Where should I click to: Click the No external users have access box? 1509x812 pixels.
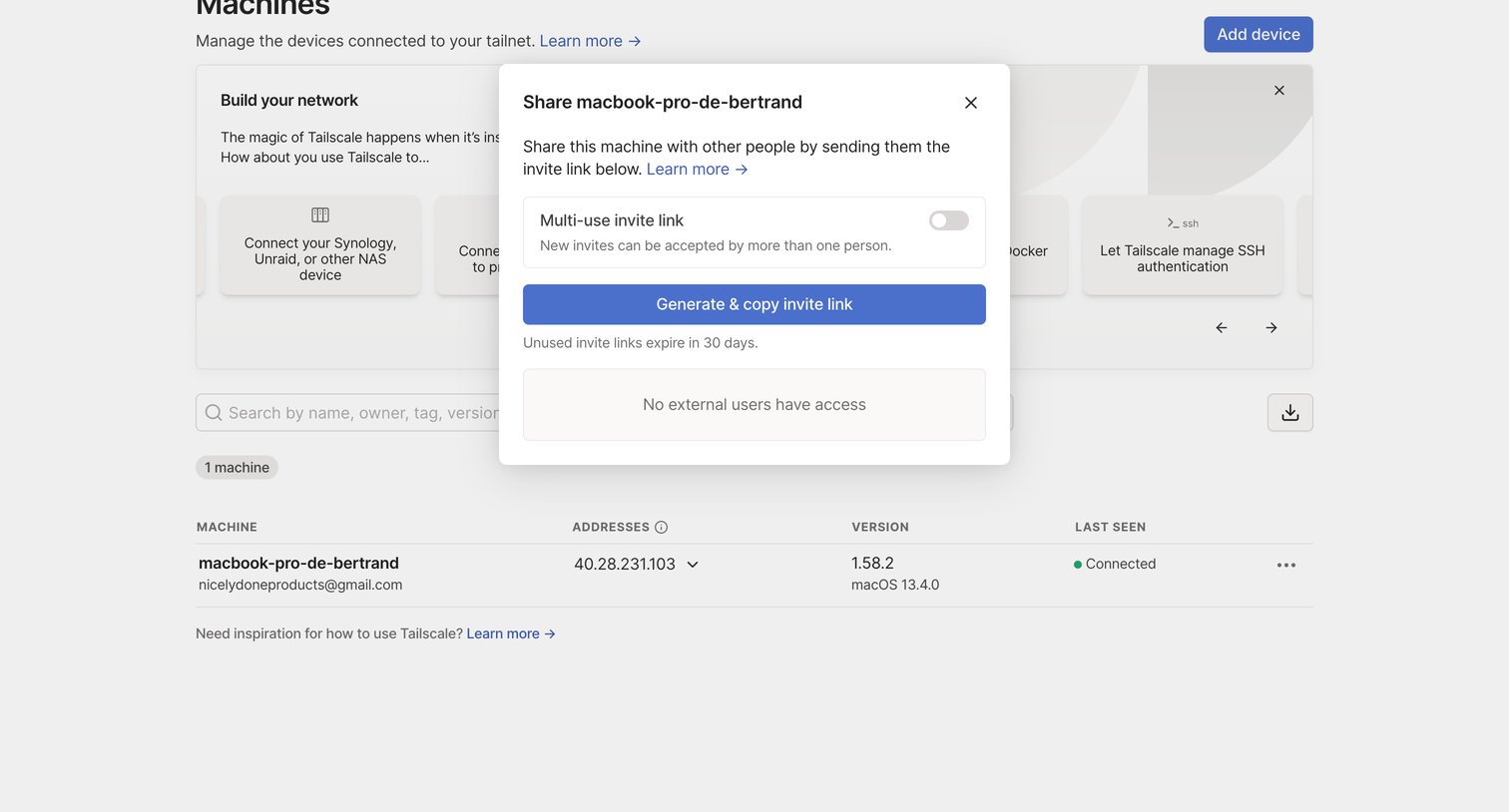754,405
